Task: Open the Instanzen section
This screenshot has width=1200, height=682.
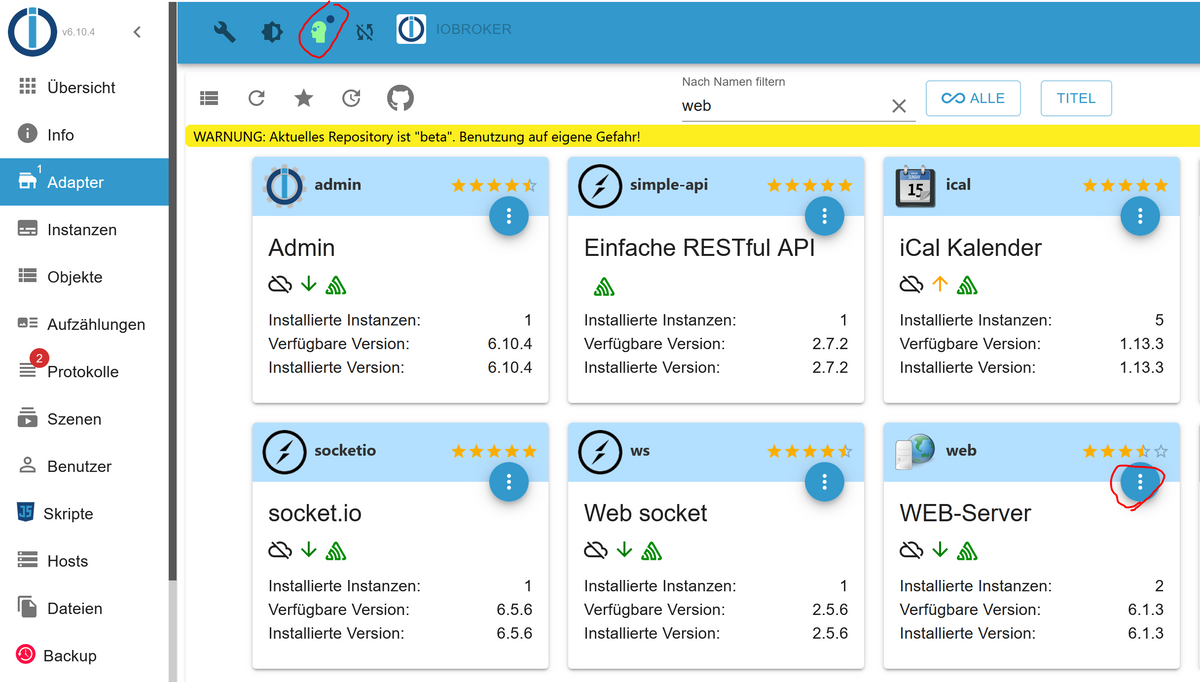Action: click(x=84, y=230)
